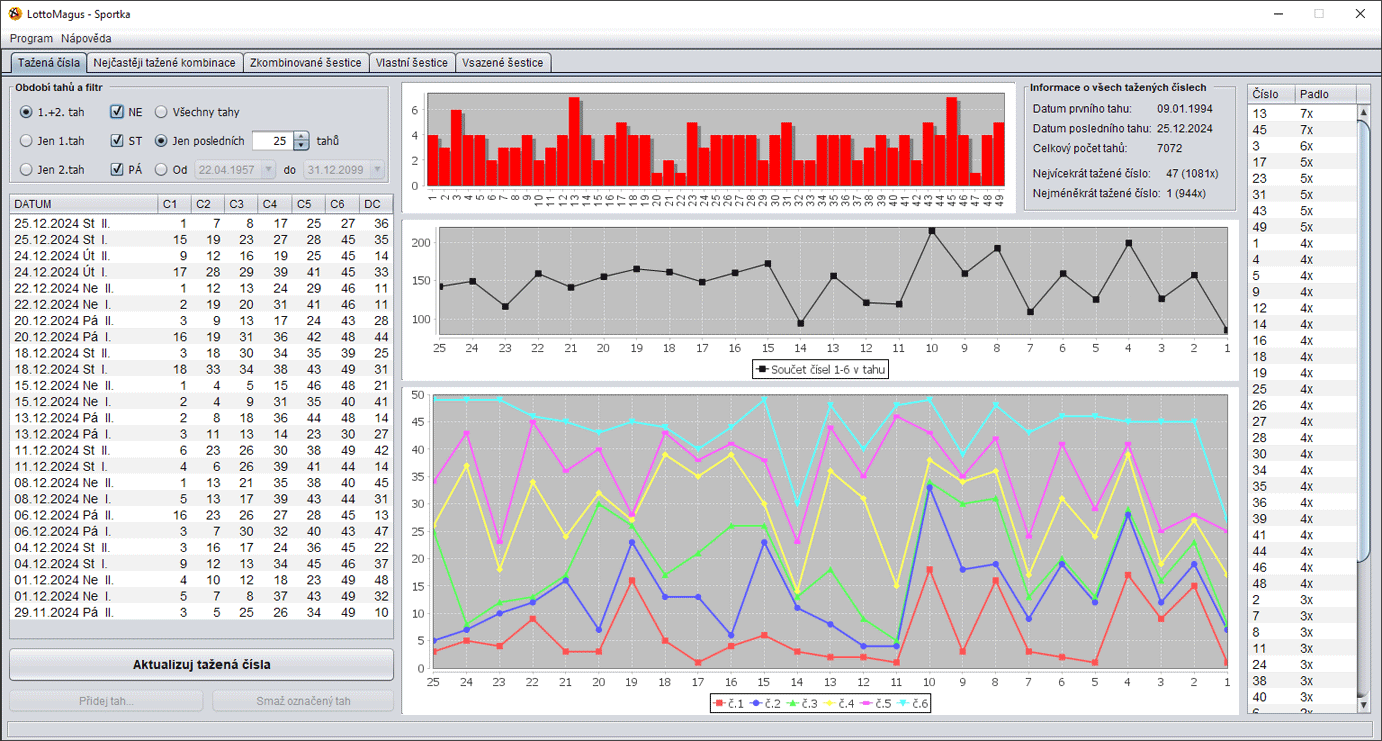Viewport: 1382px width, 741px height.
Task: Select draw row 25.12.2024 St II.
Action: [x=201, y=223]
